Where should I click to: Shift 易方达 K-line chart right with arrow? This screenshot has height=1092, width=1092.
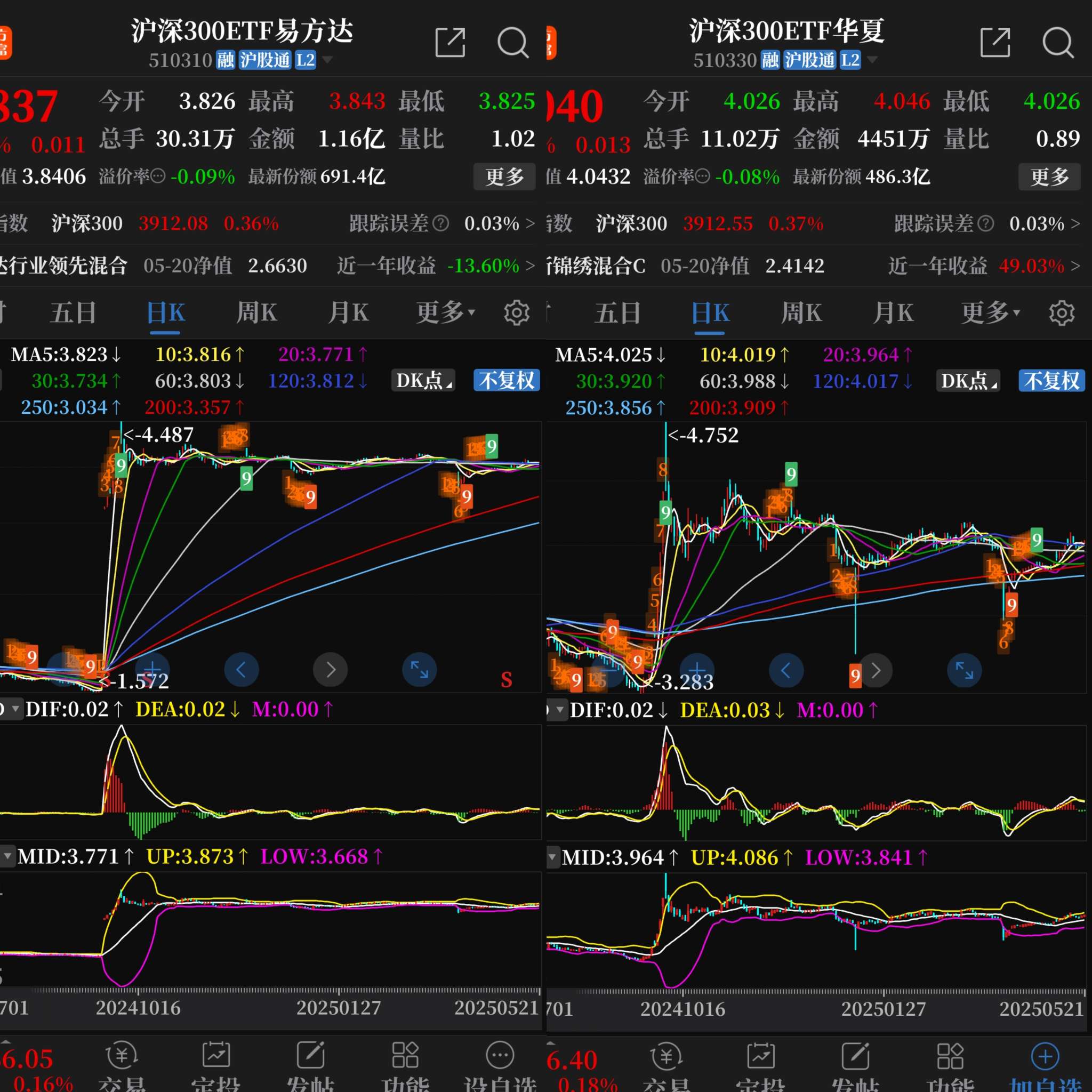[331, 670]
